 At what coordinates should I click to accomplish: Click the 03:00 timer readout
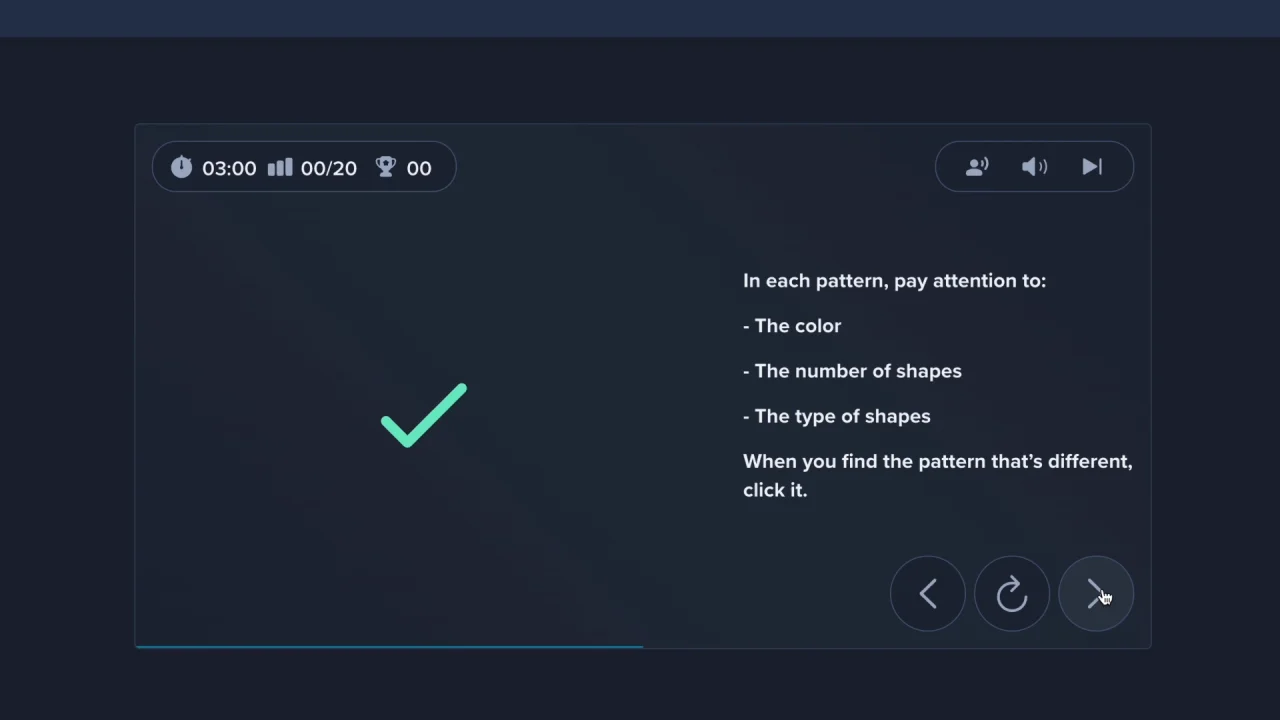229,168
